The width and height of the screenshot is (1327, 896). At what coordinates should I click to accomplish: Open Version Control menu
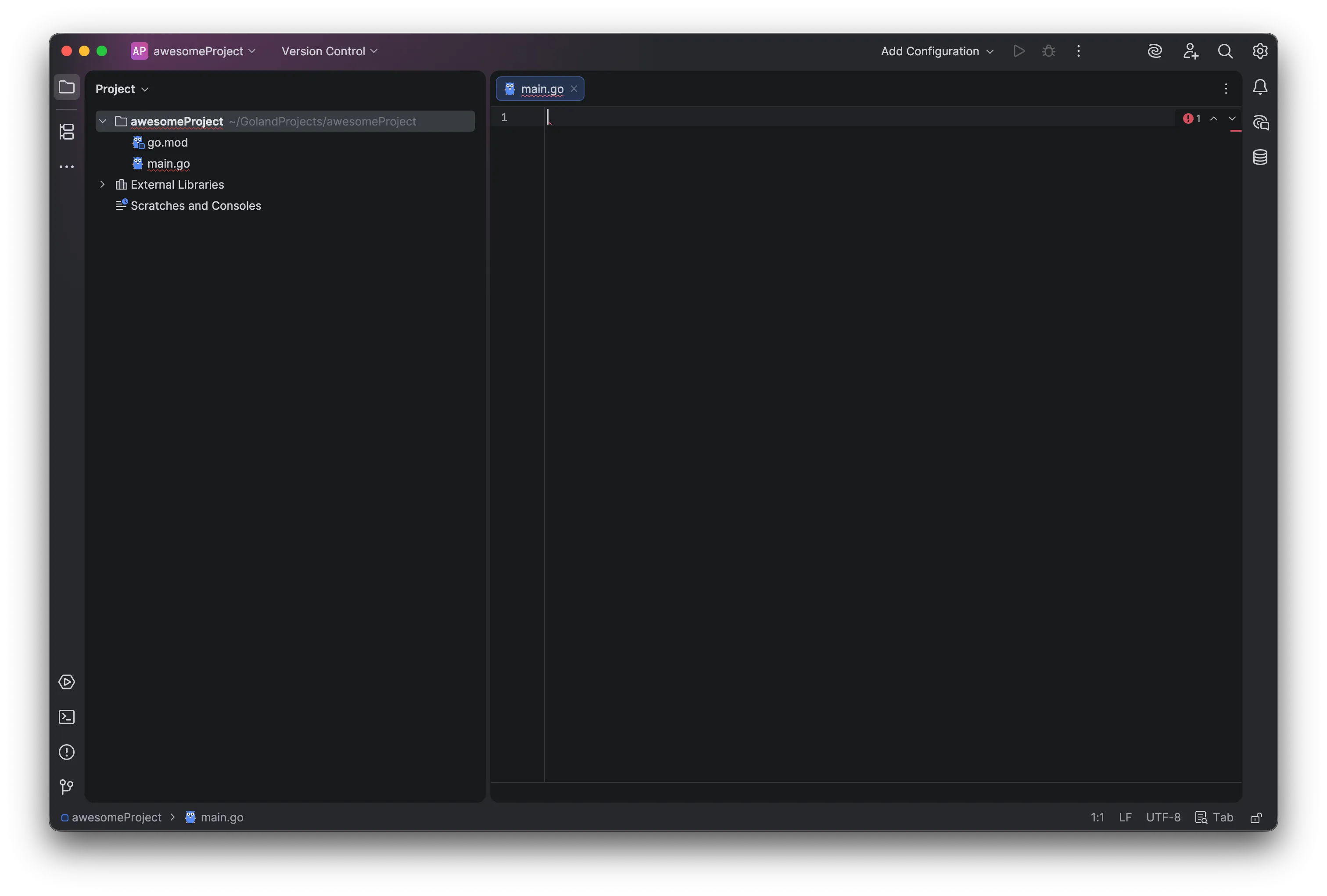pyautogui.click(x=329, y=51)
